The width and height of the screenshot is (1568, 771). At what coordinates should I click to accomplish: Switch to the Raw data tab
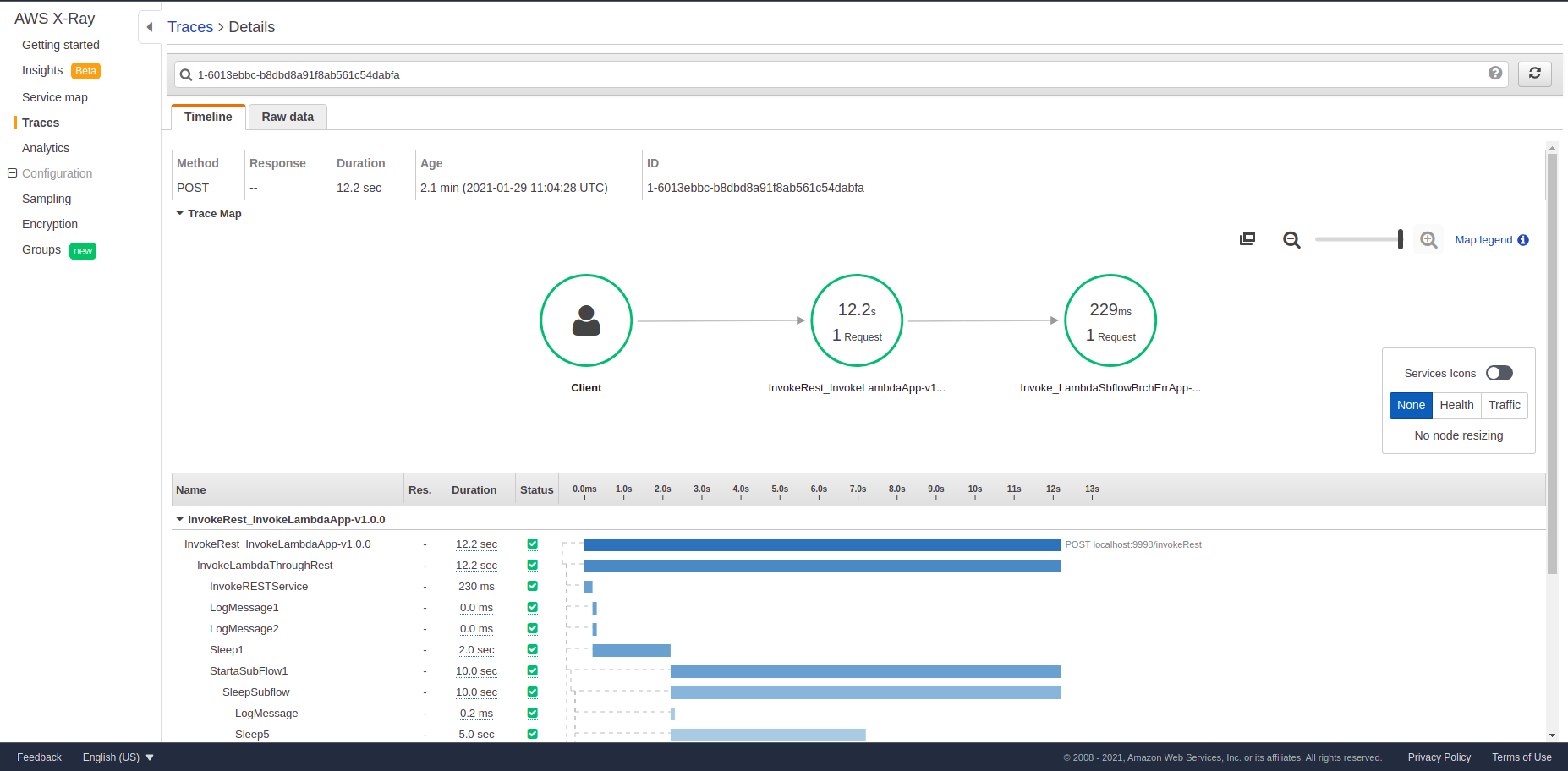[288, 118]
